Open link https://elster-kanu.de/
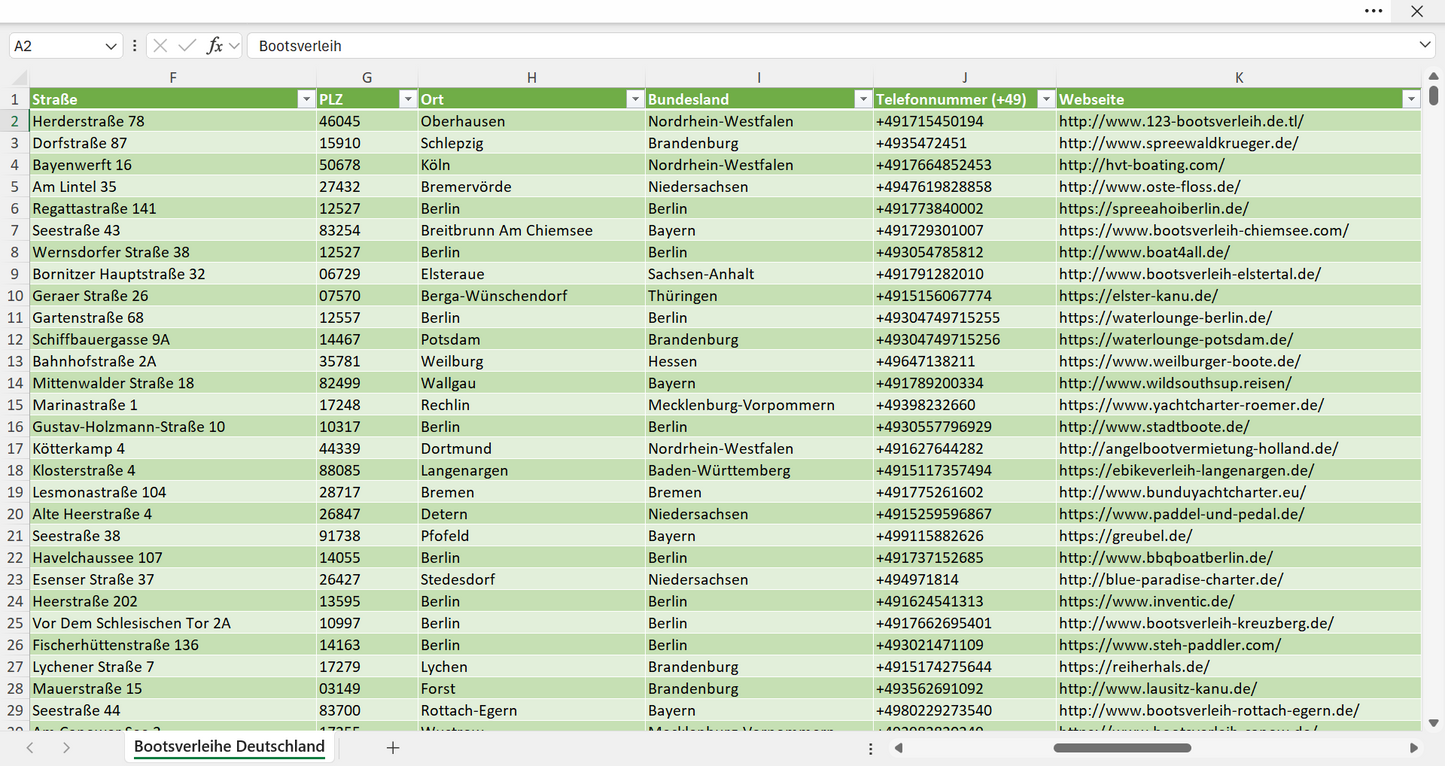Viewport: 1445px width, 766px height. [x=1138, y=296]
